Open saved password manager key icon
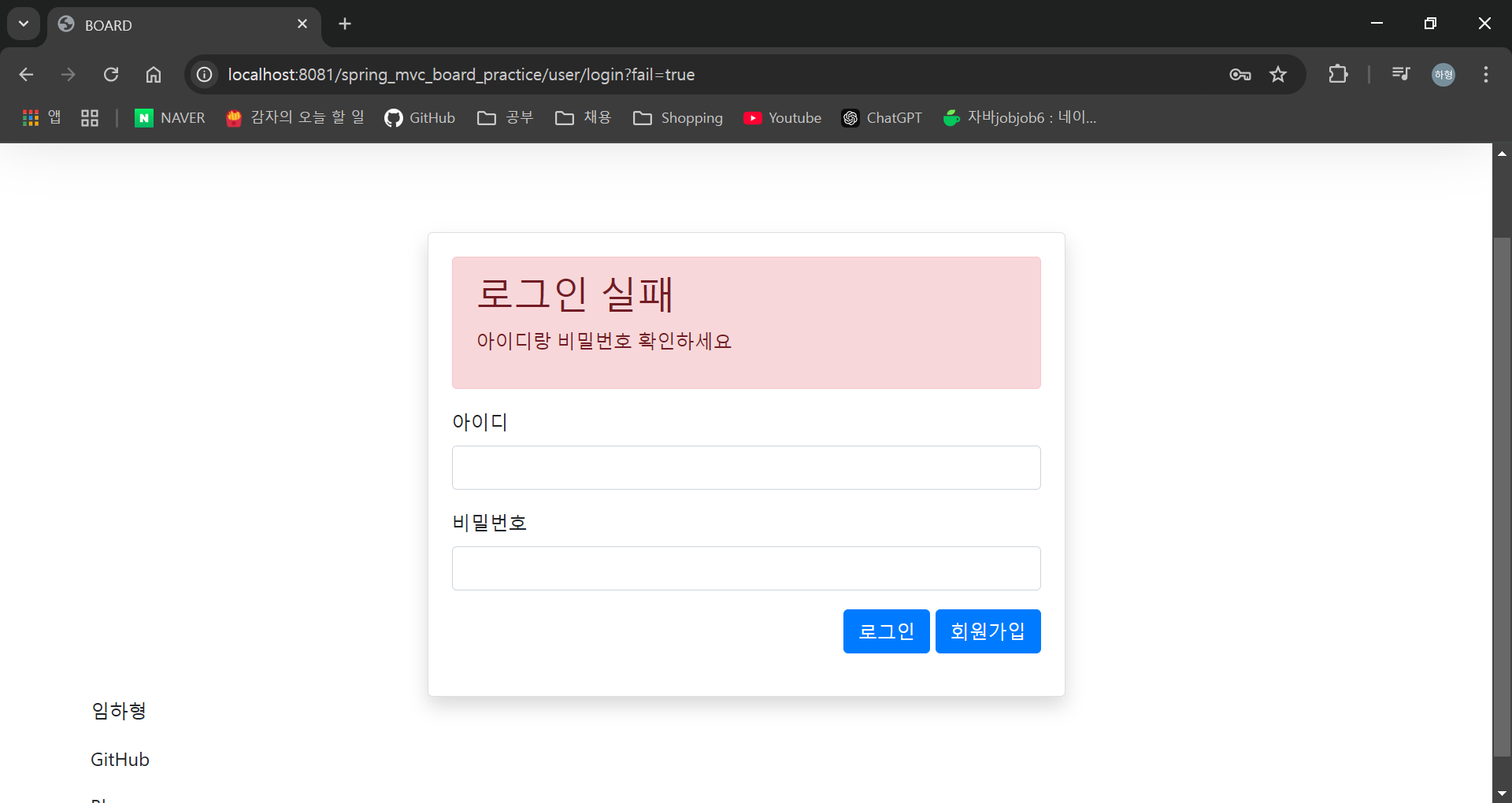This screenshot has height=803, width=1512. click(x=1240, y=75)
